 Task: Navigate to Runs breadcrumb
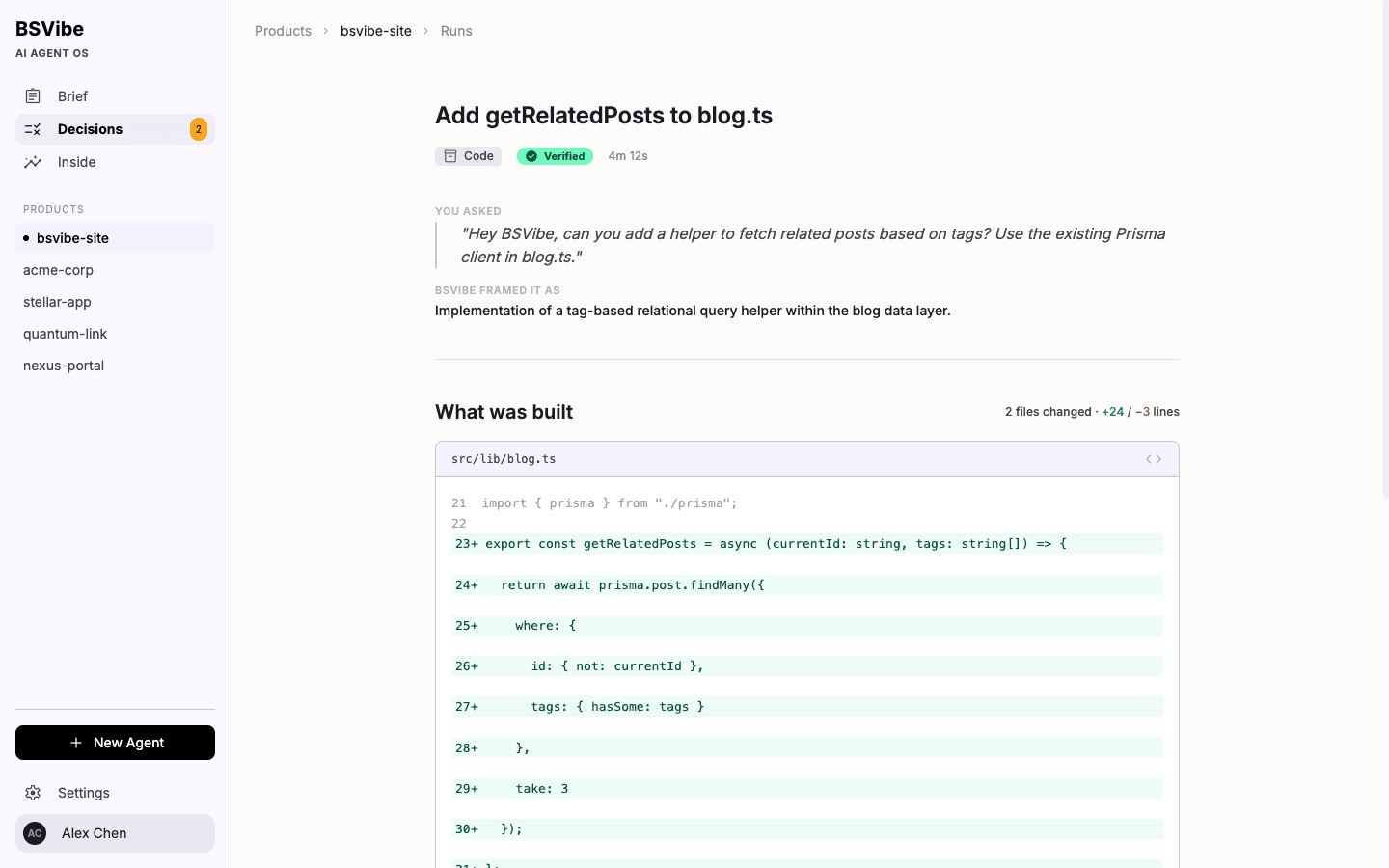(456, 31)
